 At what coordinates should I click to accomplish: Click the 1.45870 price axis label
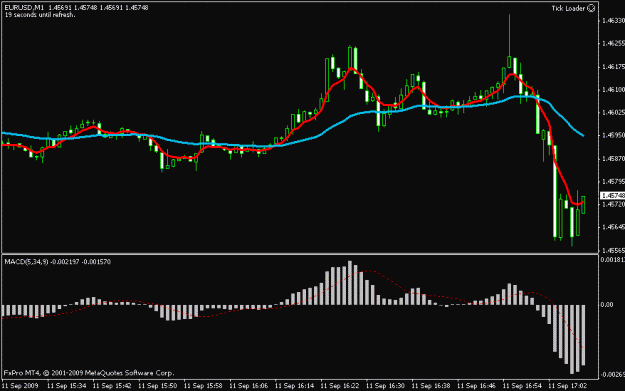pyautogui.click(x=613, y=159)
